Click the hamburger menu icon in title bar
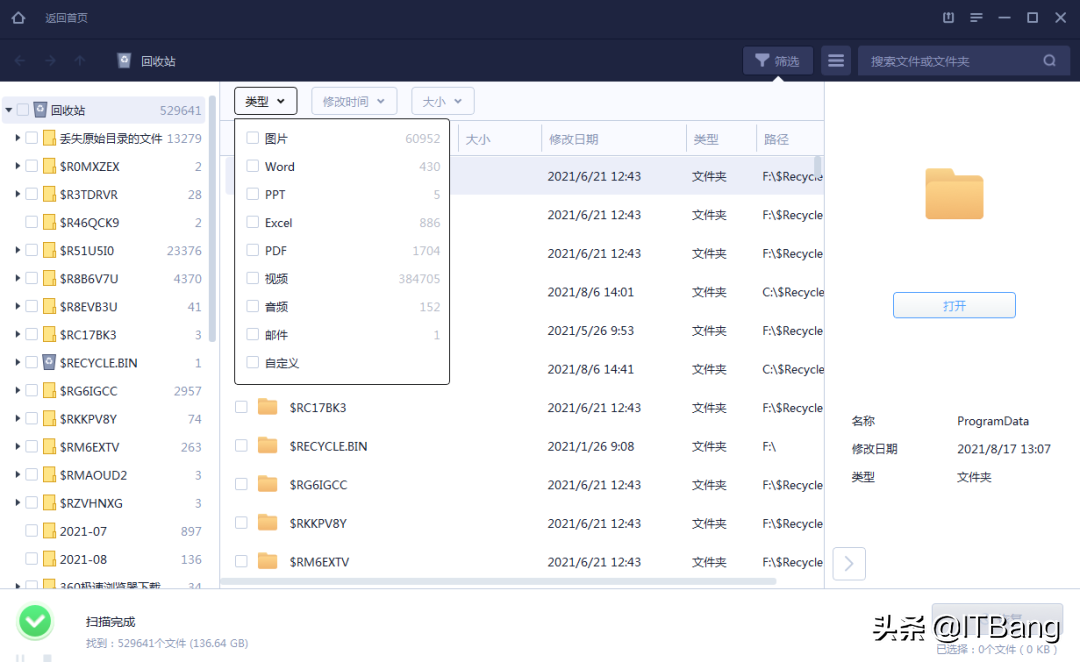 click(x=976, y=18)
